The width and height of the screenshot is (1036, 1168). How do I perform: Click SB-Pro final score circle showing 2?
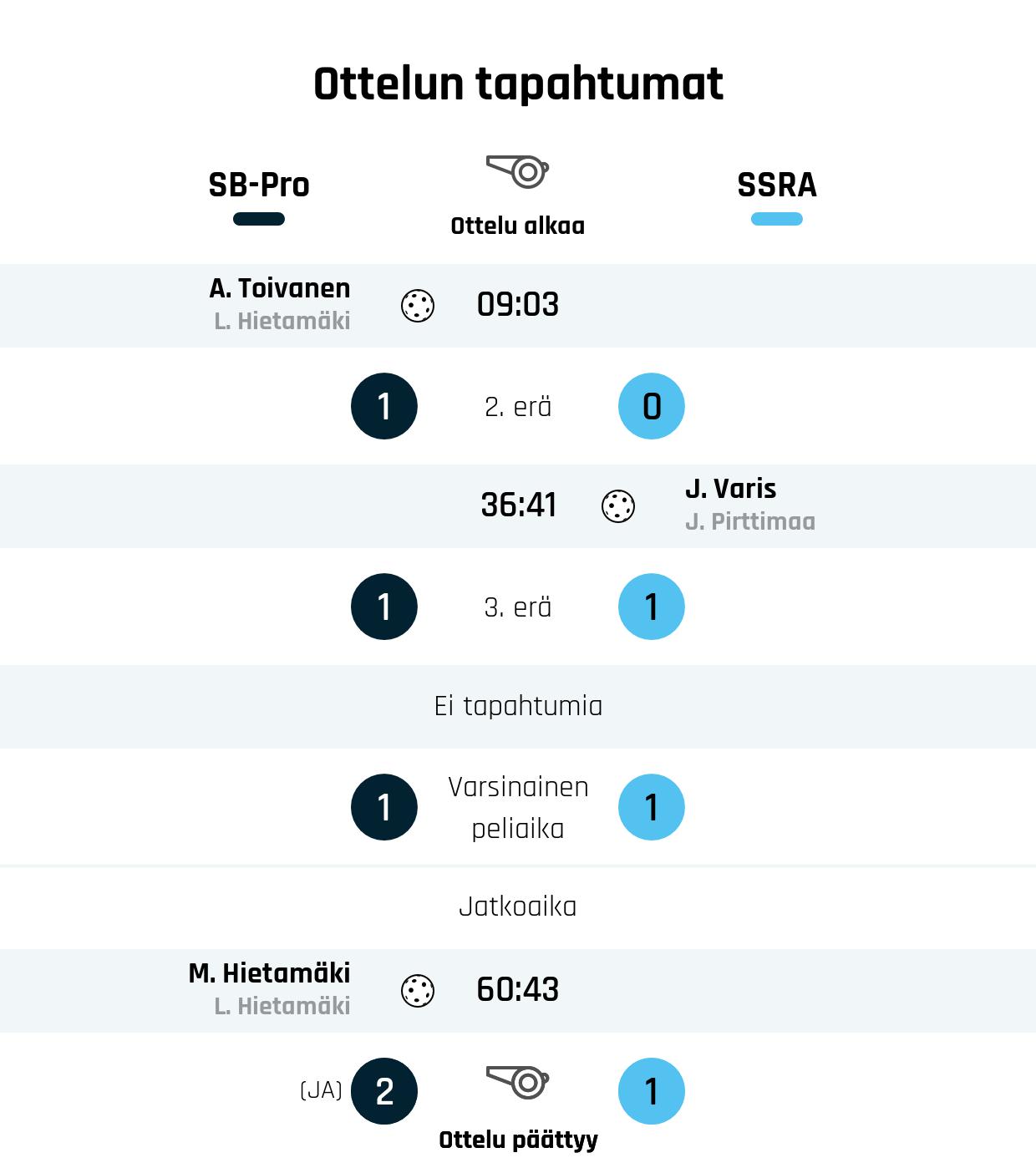click(x=384, y=1091)
